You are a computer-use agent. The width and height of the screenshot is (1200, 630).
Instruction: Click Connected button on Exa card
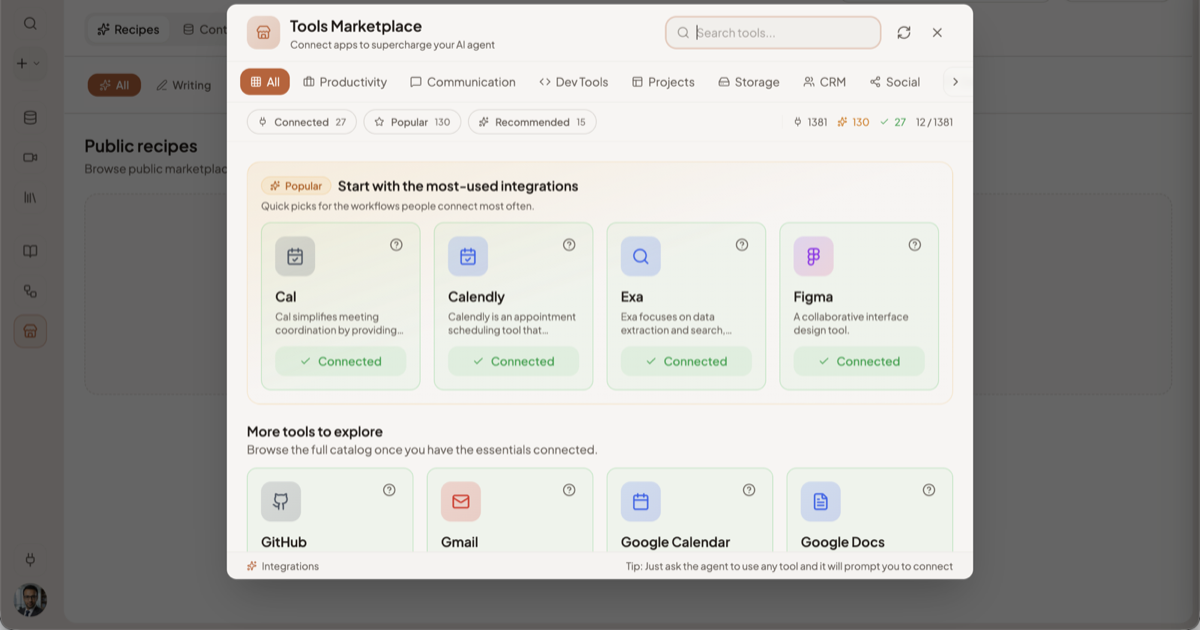coord(687,361)
